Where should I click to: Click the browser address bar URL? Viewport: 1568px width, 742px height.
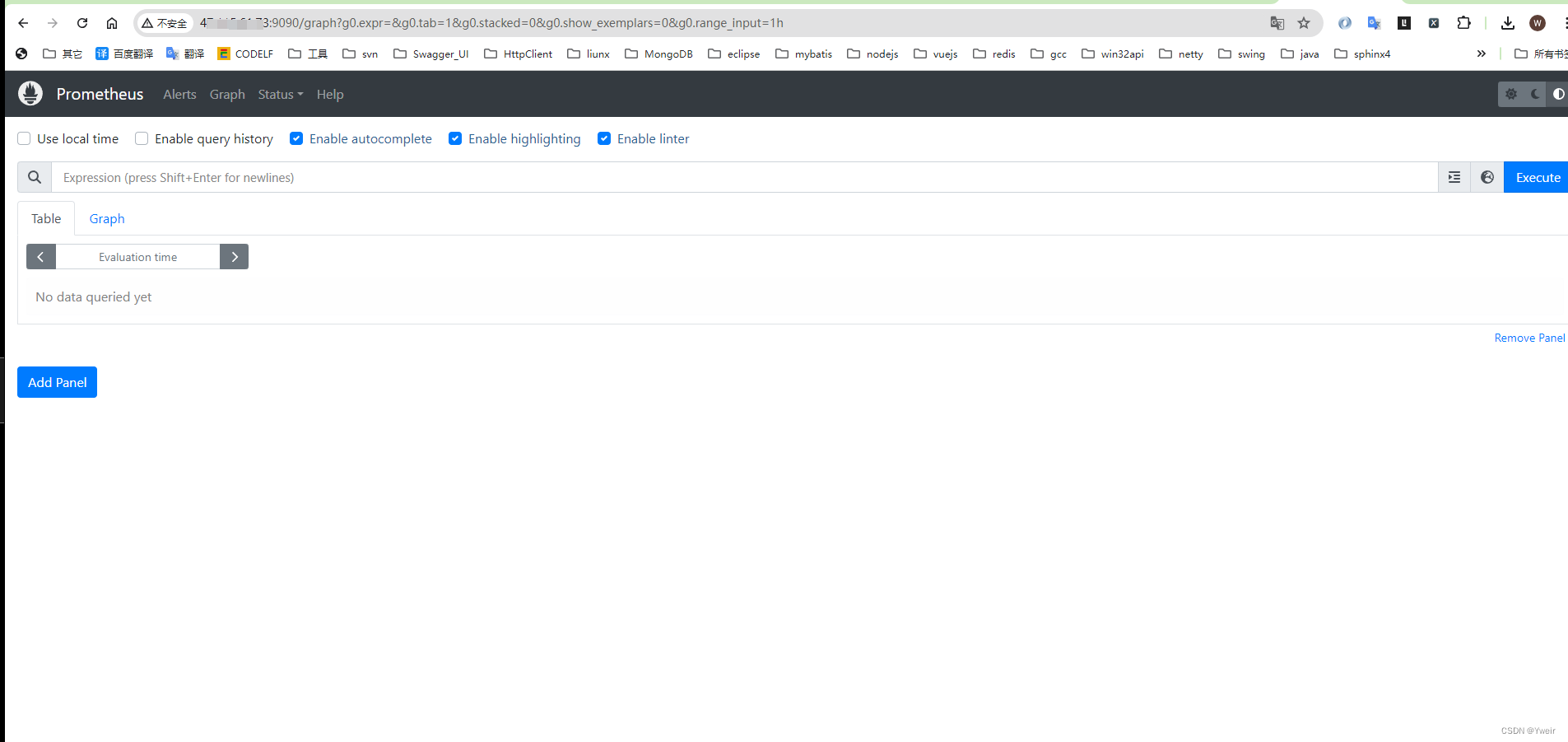tap(491, 23)
